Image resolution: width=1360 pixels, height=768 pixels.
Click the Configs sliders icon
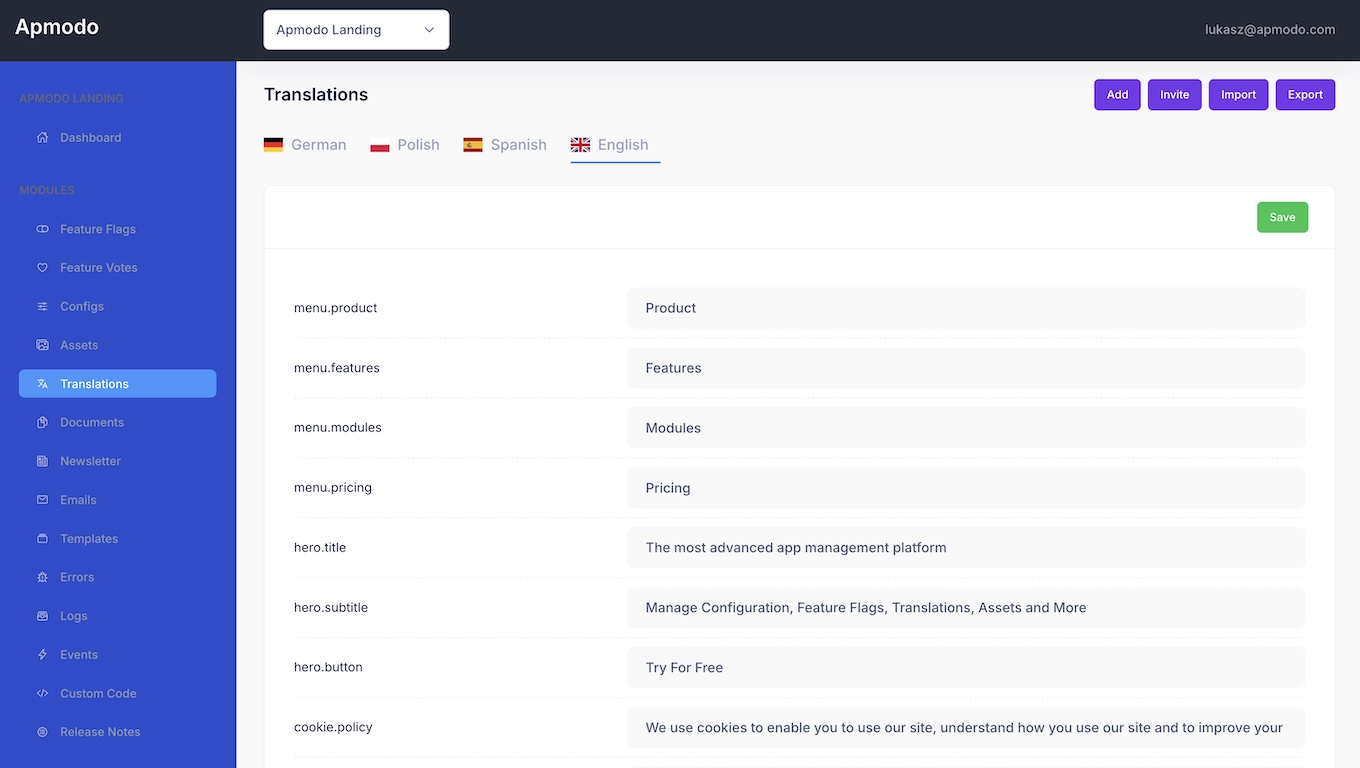[42, 307]
